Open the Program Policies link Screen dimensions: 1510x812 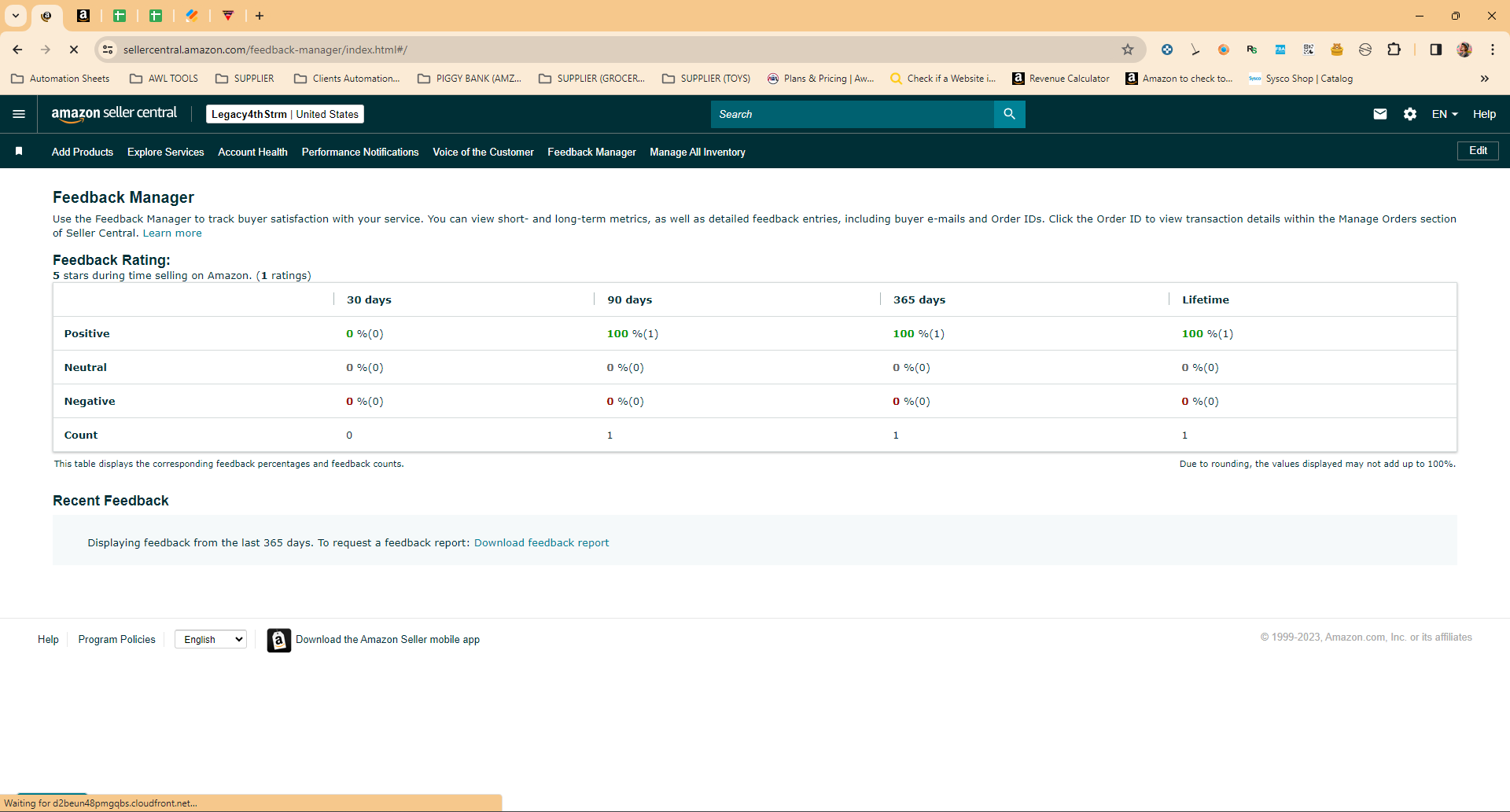pos(117,640)
